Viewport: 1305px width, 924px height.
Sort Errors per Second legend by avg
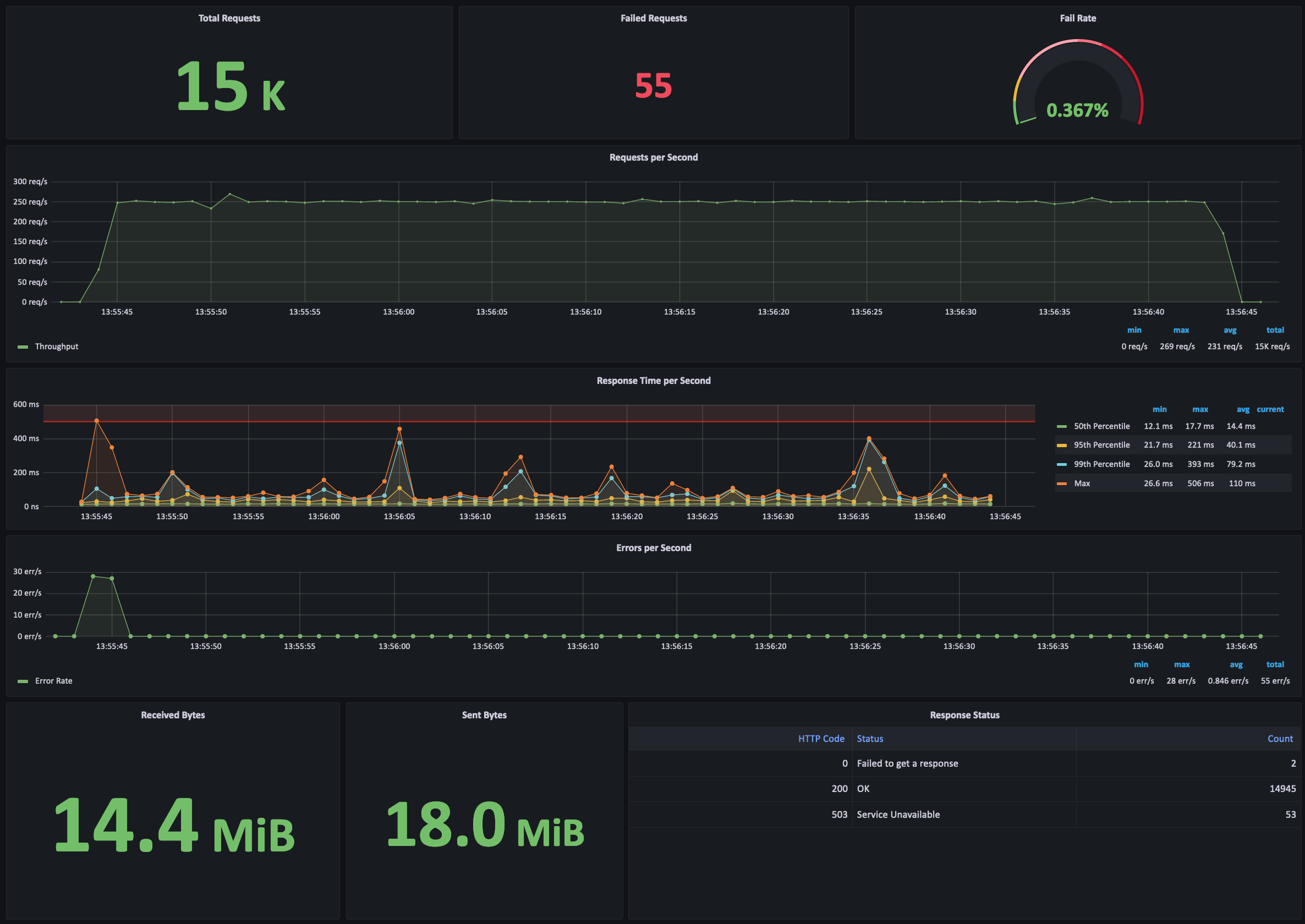(x=1236, y=664)
